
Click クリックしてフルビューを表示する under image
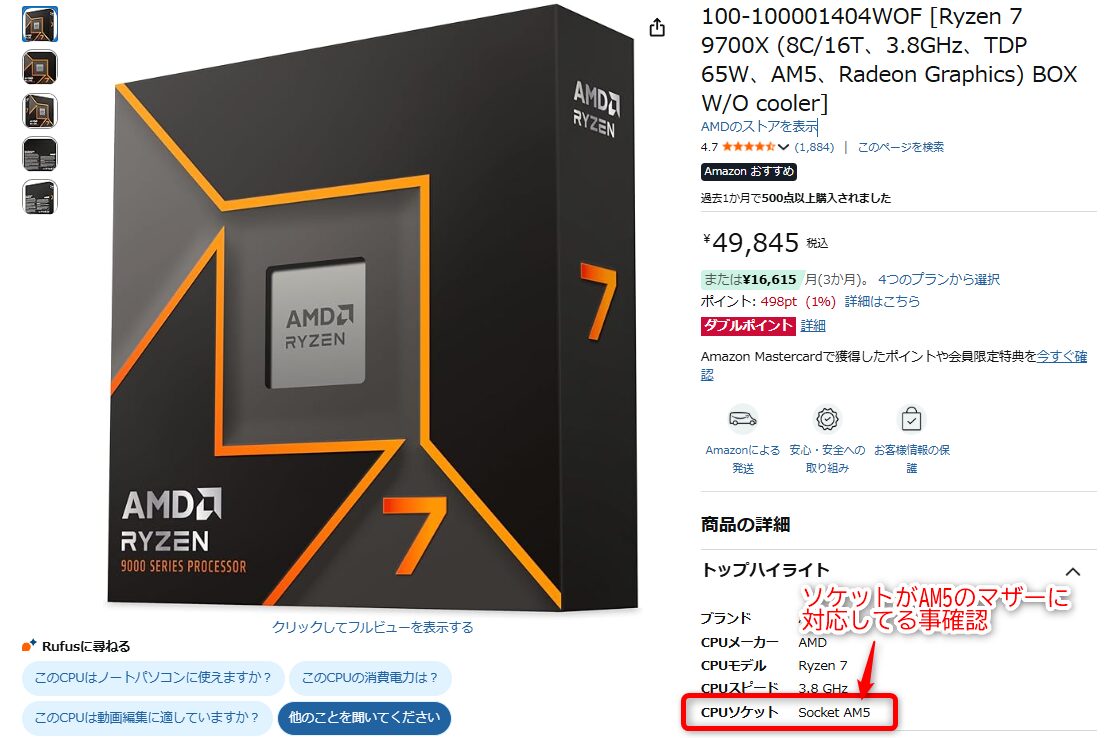coord(372,627)
